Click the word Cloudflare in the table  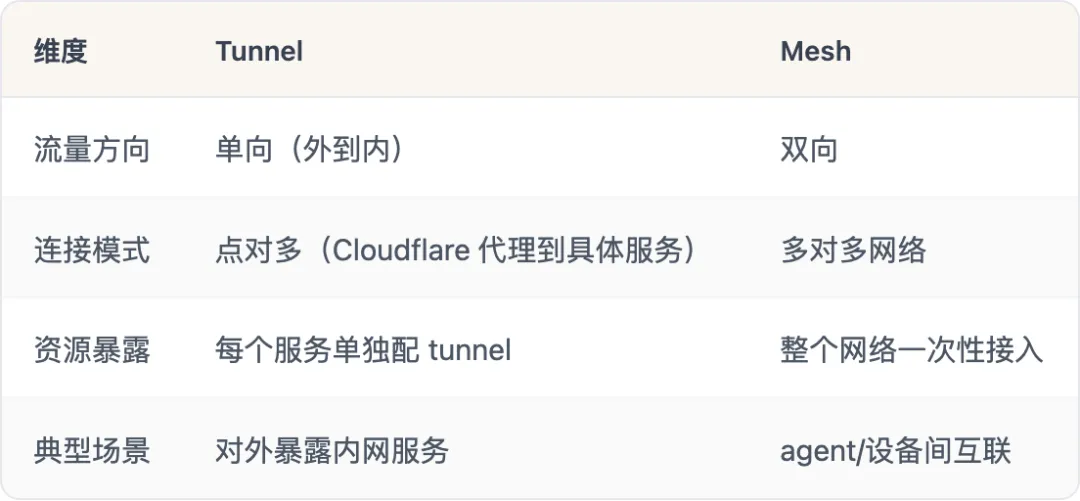point(401,250)
